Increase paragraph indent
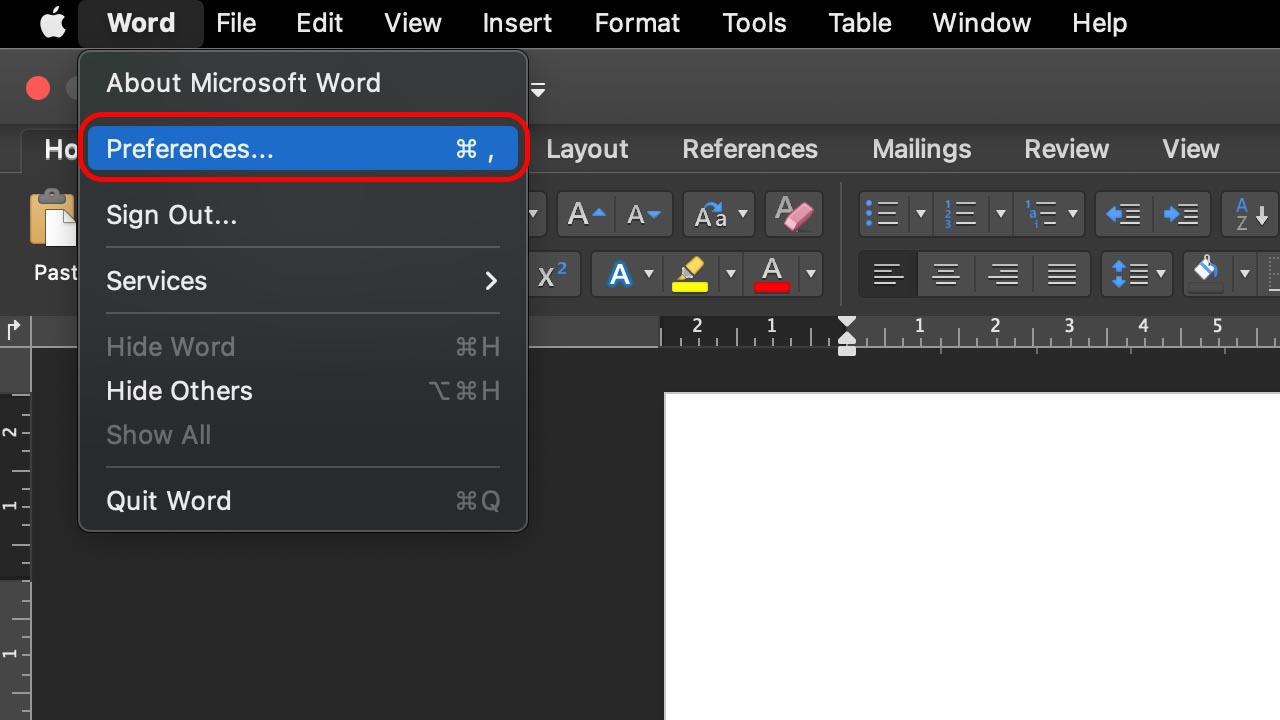 (1181, 214)
